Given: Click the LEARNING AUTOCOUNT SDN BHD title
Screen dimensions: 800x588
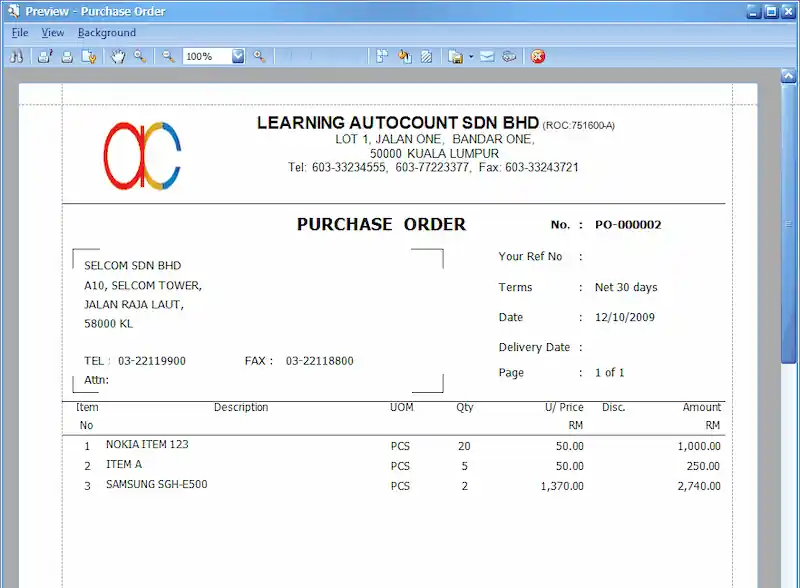Looking at the screenshot, I should click(398, 123).
